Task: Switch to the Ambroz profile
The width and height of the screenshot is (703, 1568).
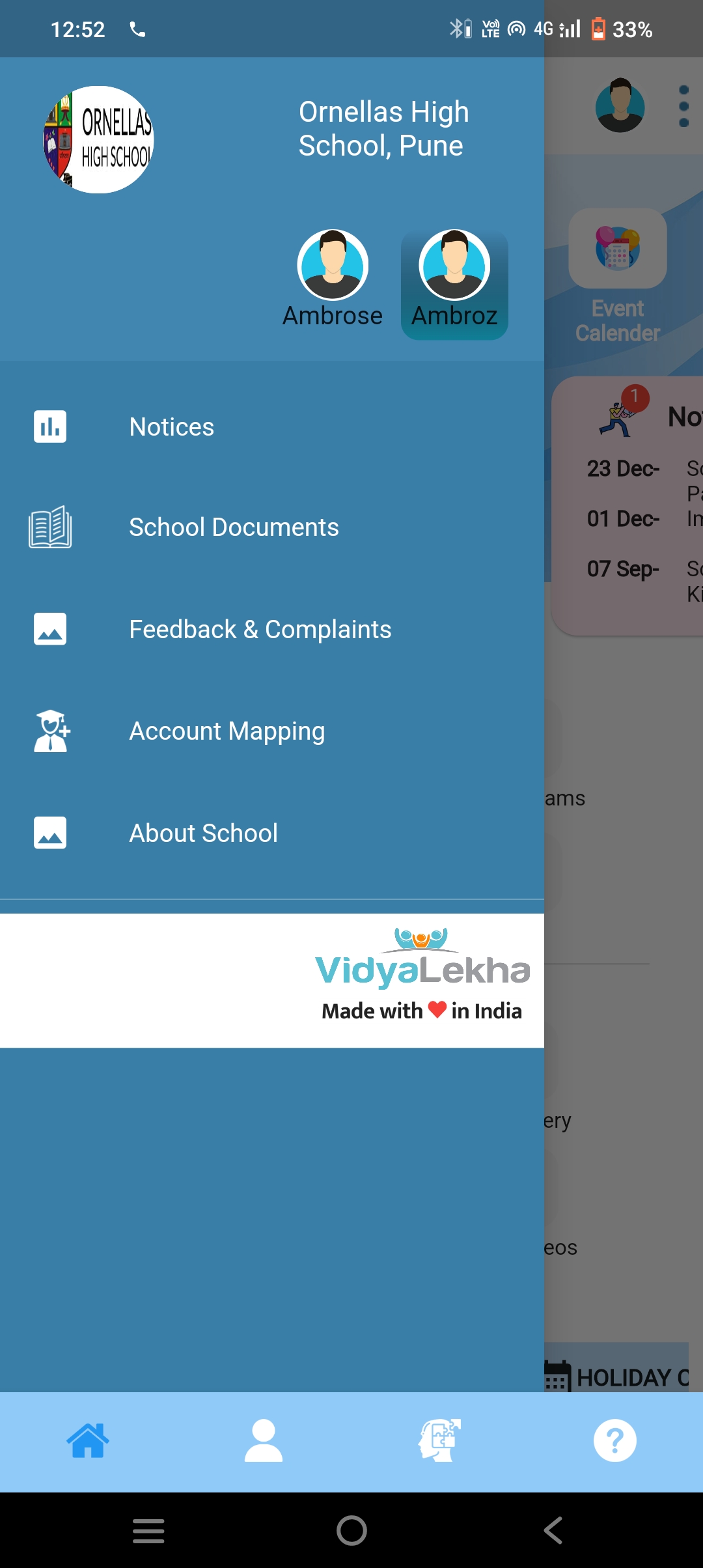Action: tap(454, 285)
